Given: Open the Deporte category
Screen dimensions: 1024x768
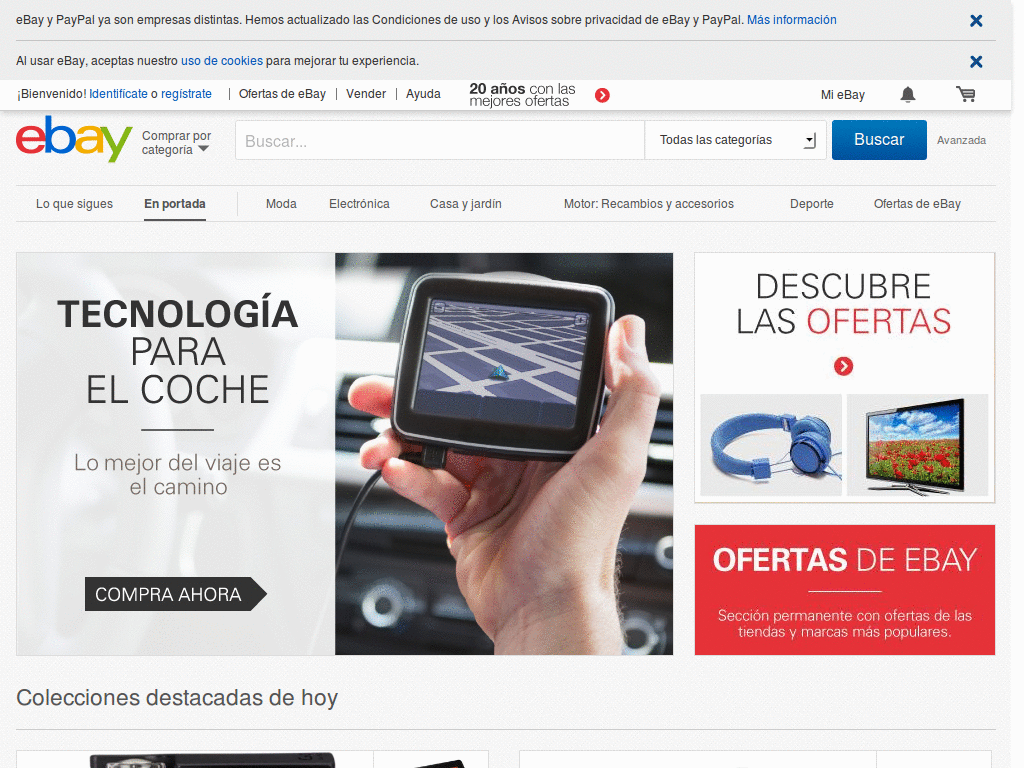Looking at the screenshot, I should 812,204.
